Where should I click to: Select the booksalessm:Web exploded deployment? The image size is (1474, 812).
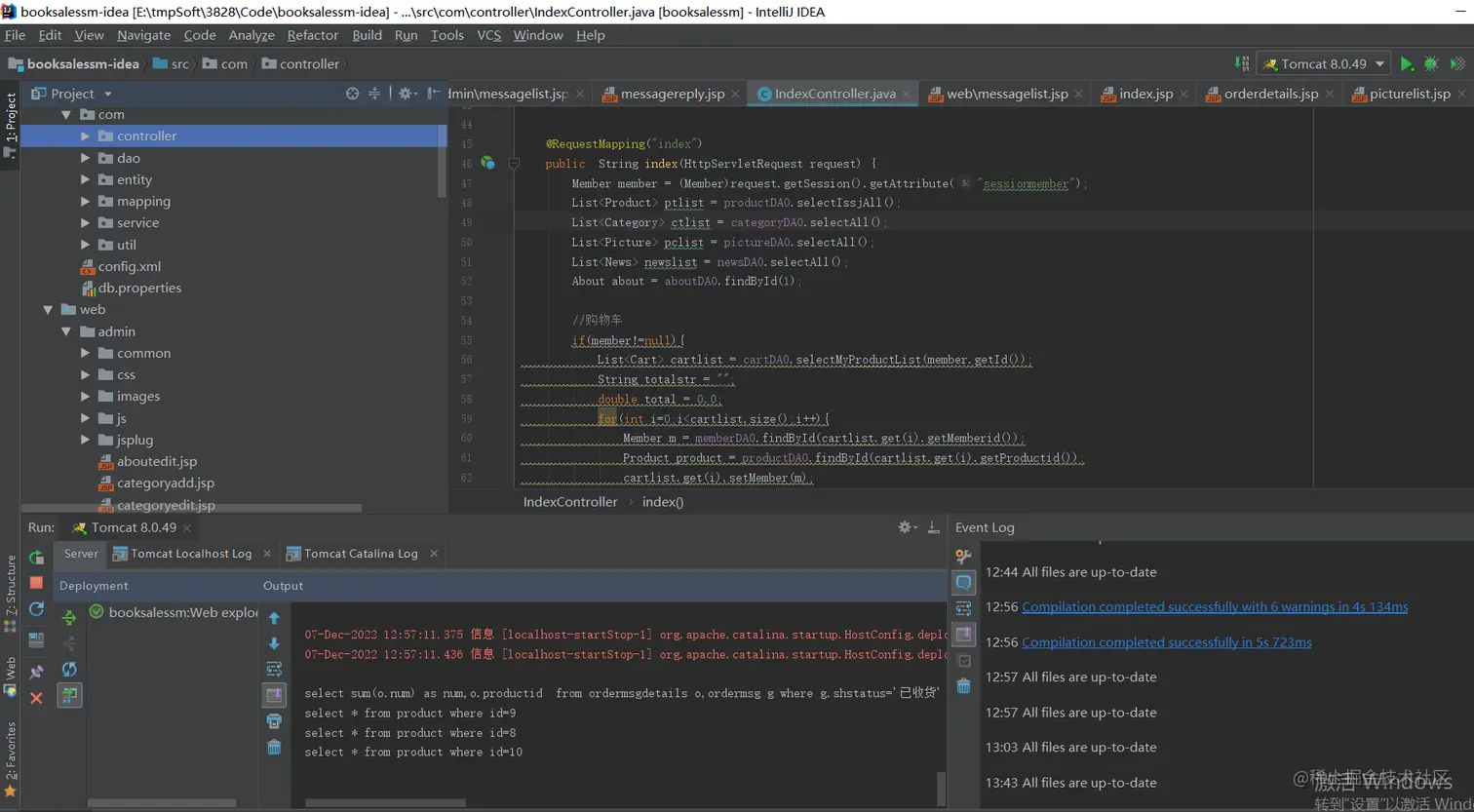pos(174,612)
